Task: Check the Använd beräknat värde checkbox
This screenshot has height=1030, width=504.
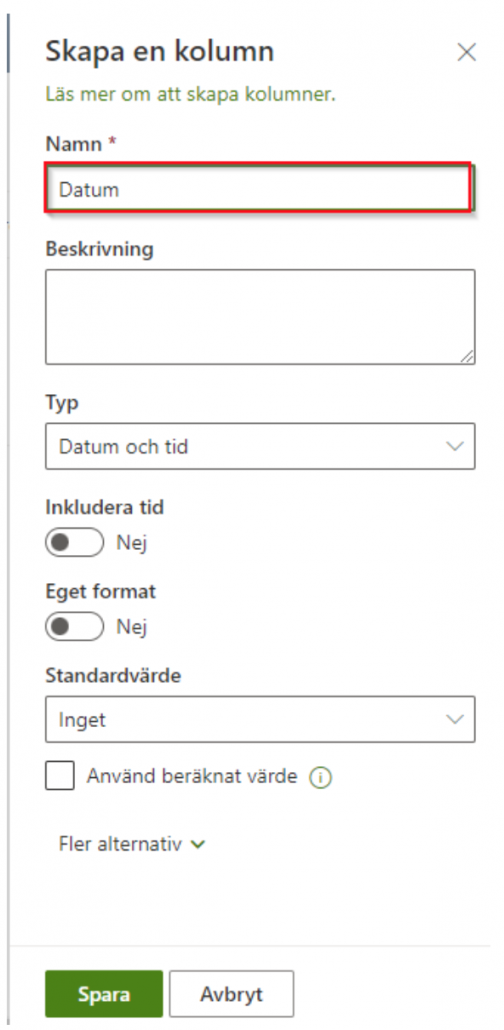Action: coord(60,776)
